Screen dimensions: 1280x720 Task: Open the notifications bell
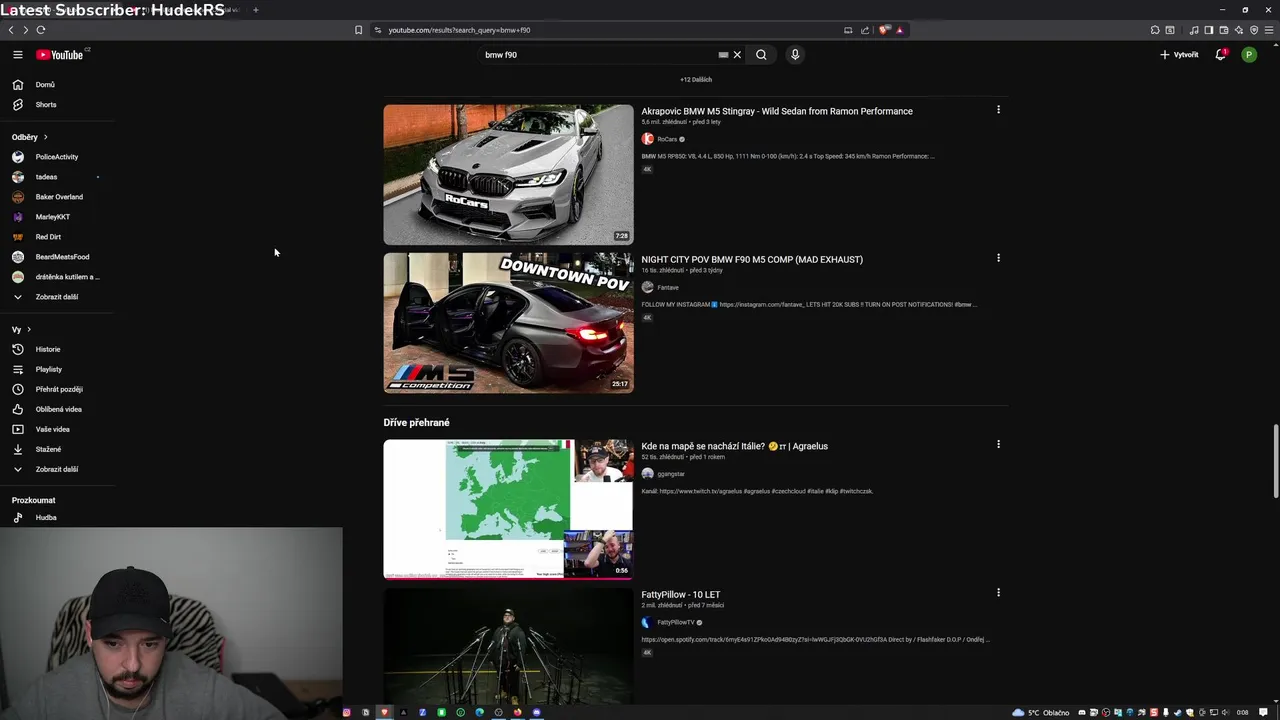click(1220, 55)
